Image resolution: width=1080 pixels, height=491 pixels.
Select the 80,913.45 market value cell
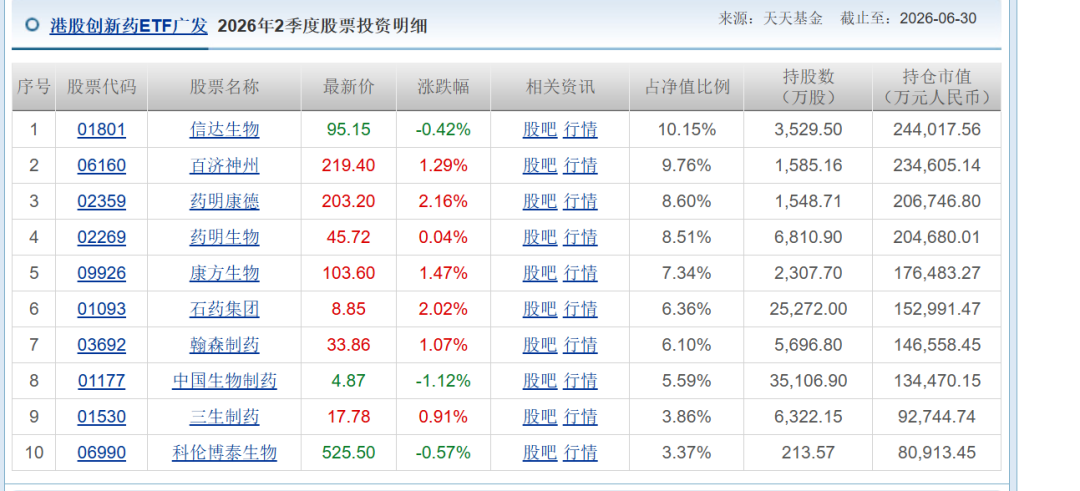(939, 452)
